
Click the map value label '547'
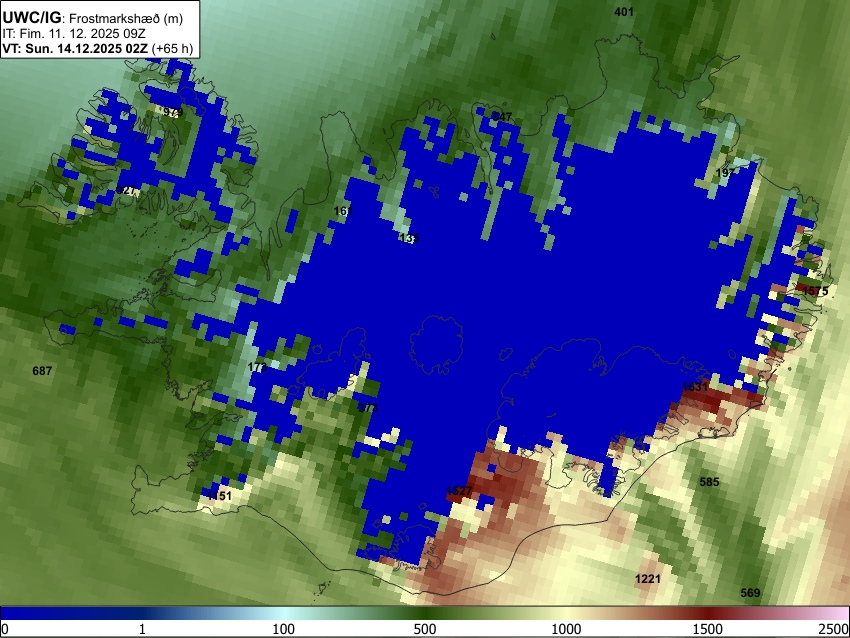point(502,117)
